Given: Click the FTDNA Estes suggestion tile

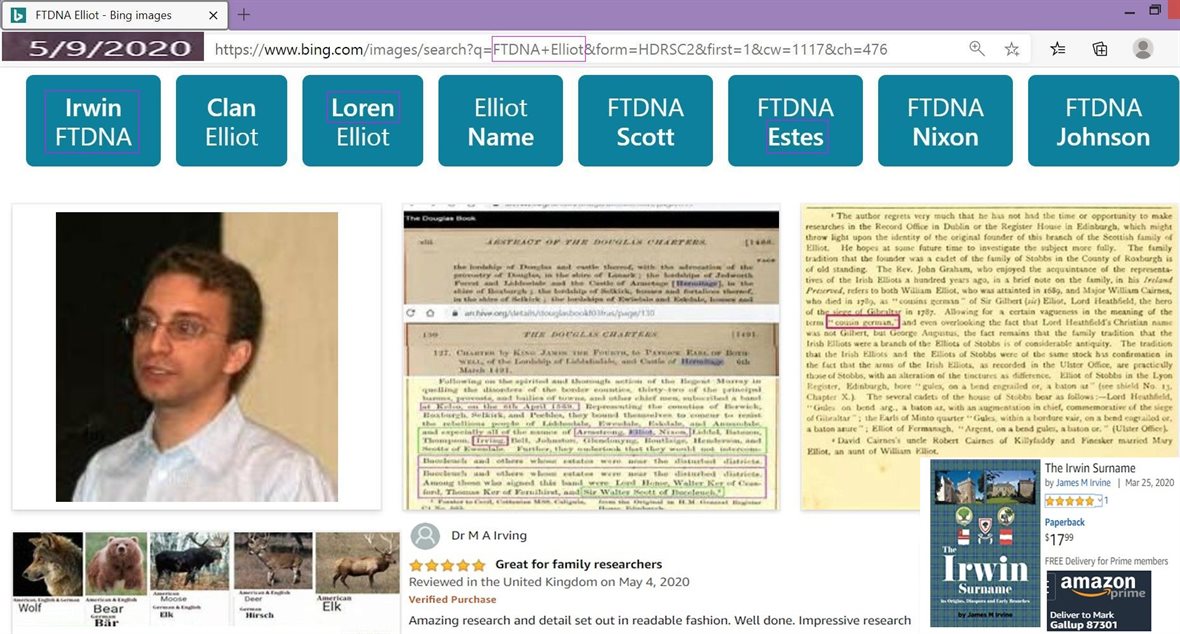Looking at the screenshot, I should [x=795, y=121].
